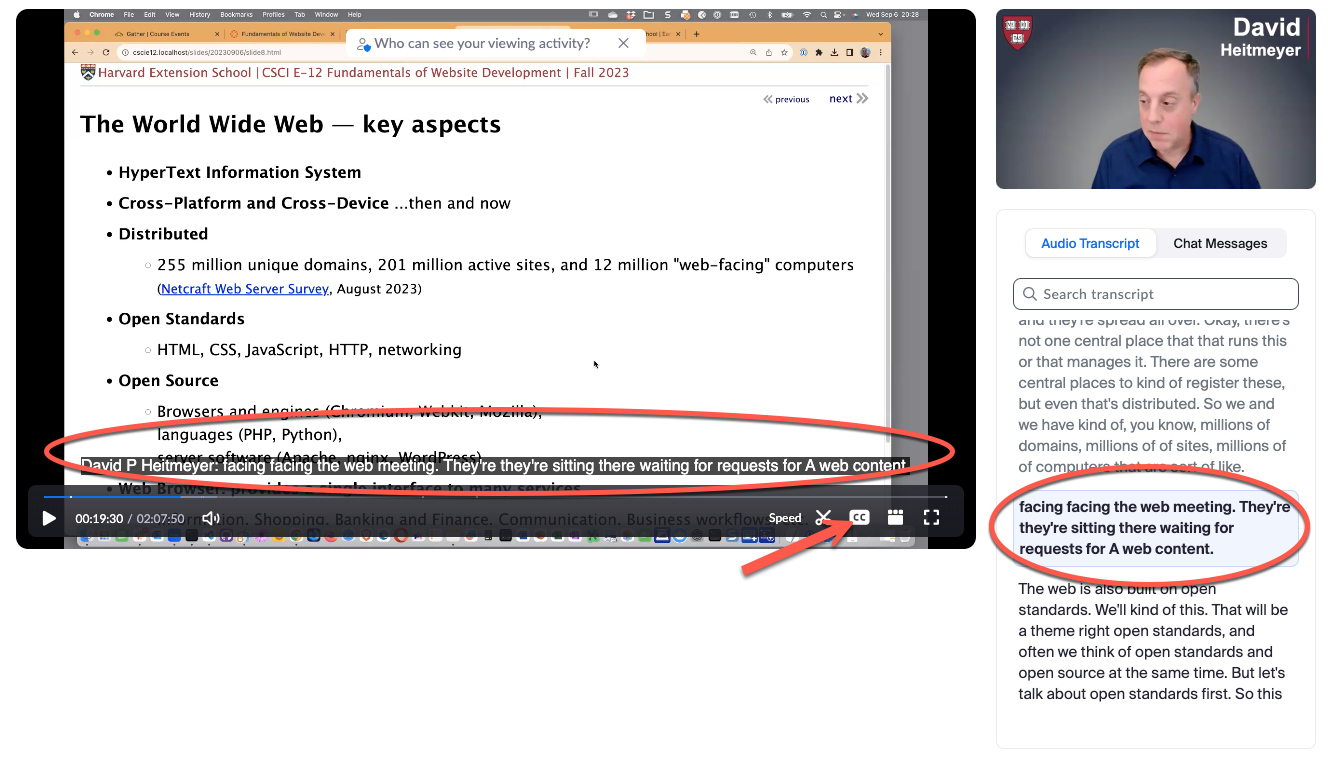This screenshot has width=1328, height=758.
Task: Mute the video audio
Action: click(x=210, y=518)
